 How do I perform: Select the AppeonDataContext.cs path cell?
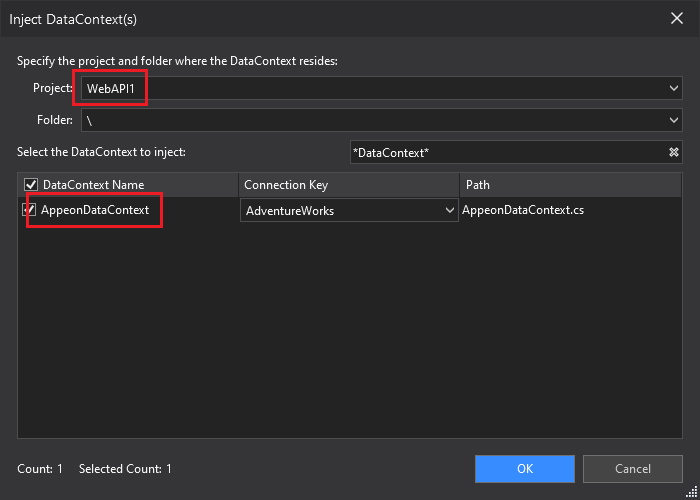pos(523,211)
